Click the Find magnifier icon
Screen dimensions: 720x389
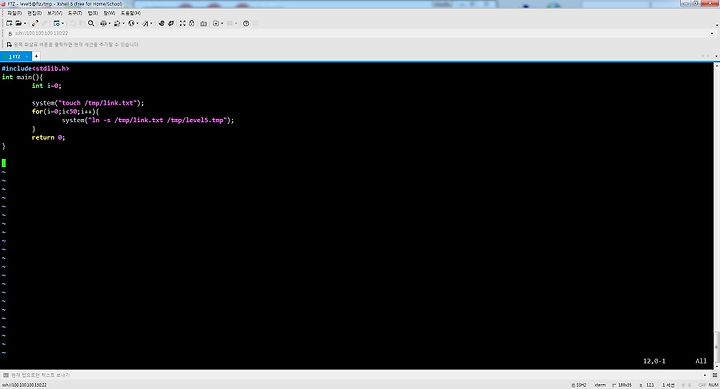coord(91,23)
